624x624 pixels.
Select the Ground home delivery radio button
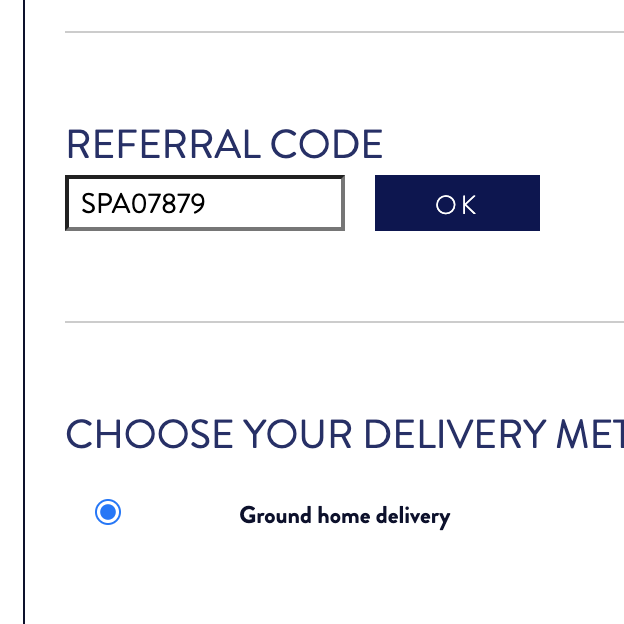point(108,512)
